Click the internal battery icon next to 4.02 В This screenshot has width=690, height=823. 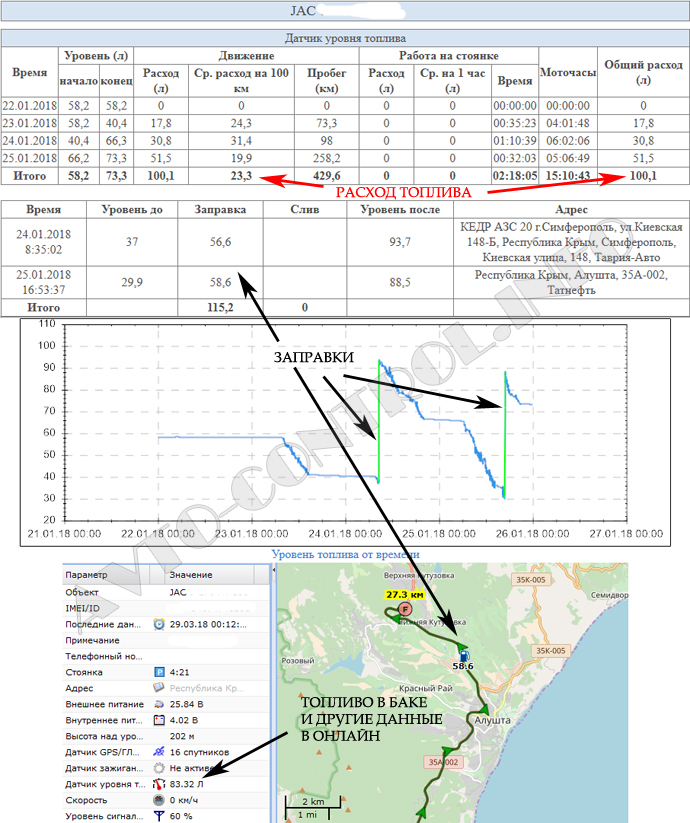[x=159, y=721]
